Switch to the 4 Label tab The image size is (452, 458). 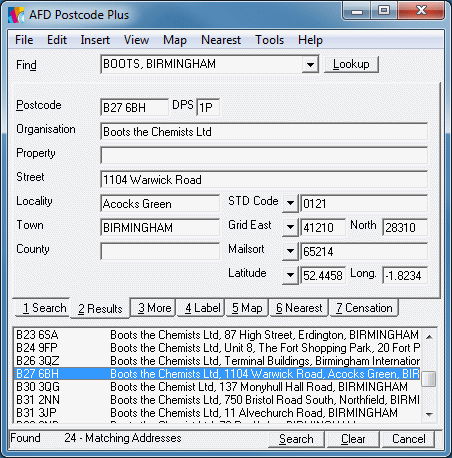point(202,308)
